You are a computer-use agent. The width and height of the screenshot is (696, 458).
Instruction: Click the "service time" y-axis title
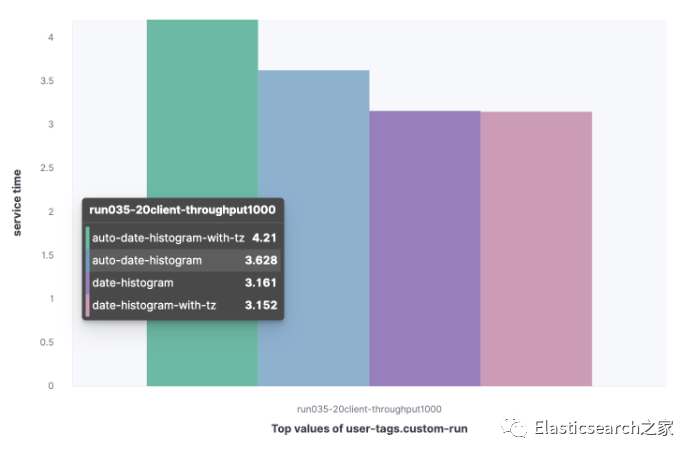[x=17, y=202]
